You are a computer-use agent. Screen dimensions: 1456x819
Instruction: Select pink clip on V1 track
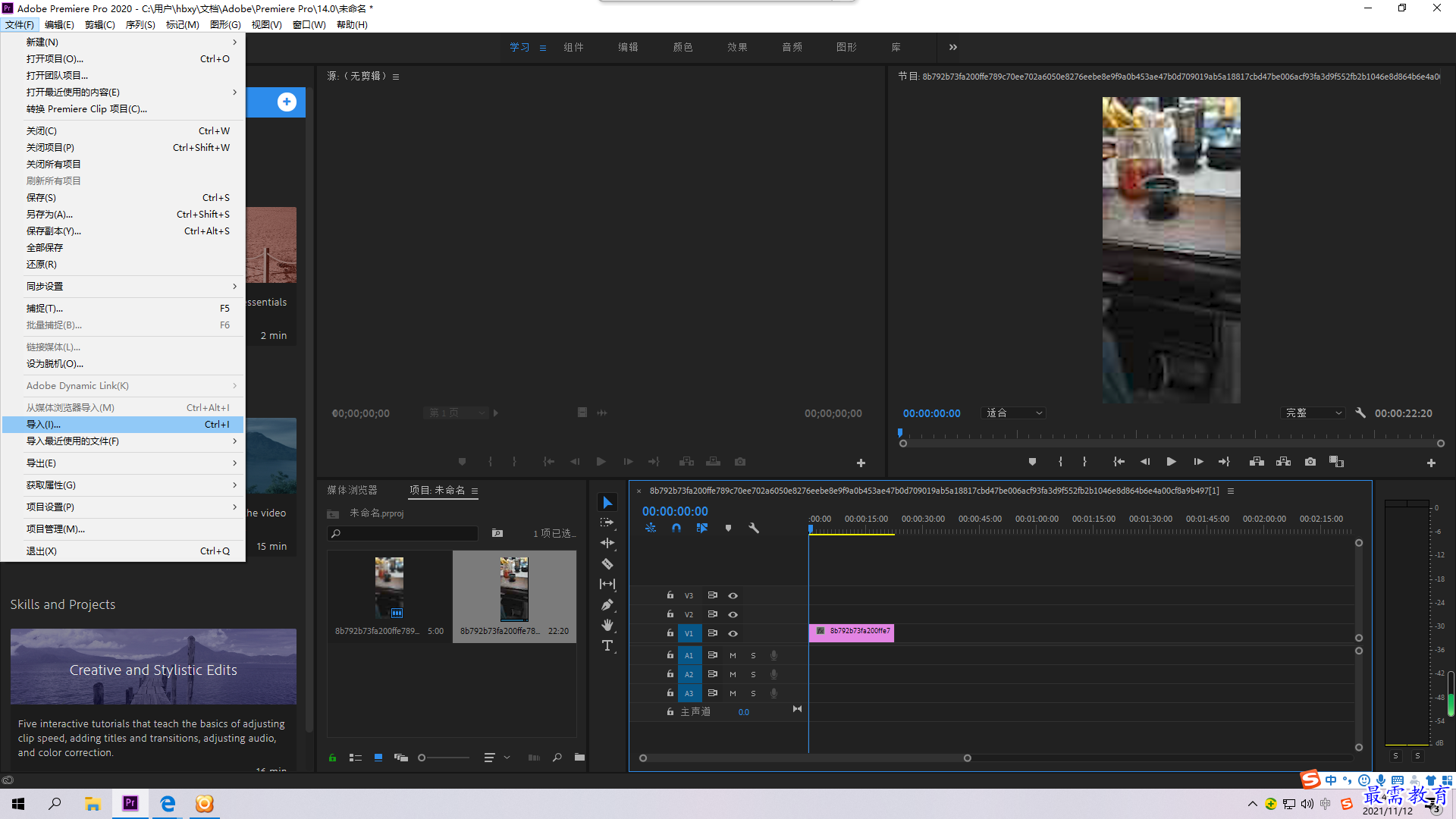tap(852, 633)
